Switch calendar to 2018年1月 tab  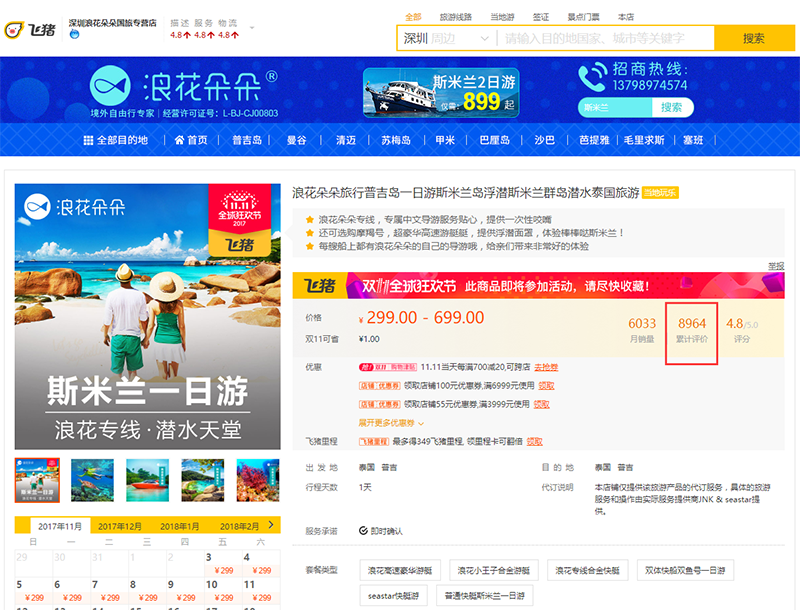180,526
